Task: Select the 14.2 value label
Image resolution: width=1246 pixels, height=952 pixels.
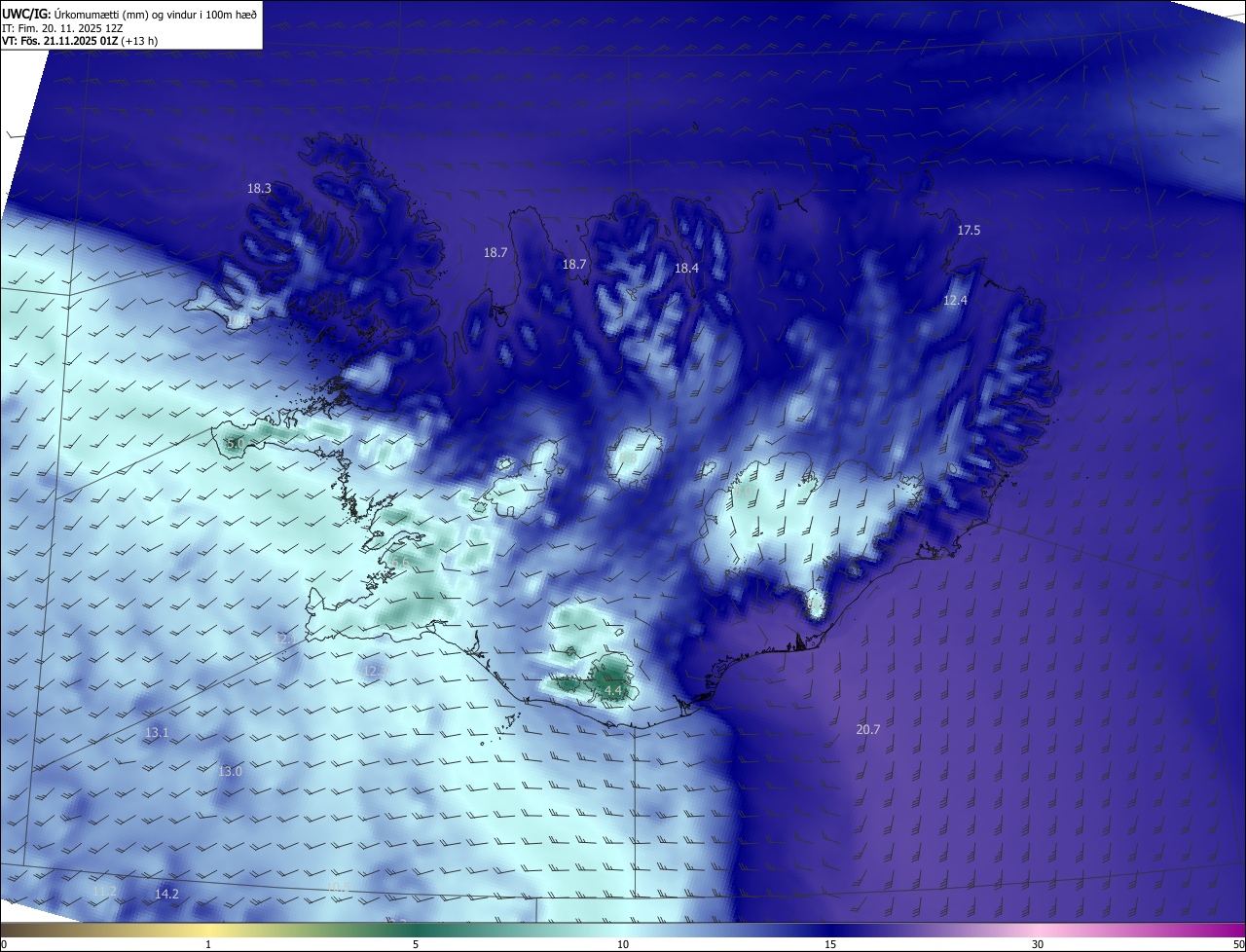Action: pos(166,894)
